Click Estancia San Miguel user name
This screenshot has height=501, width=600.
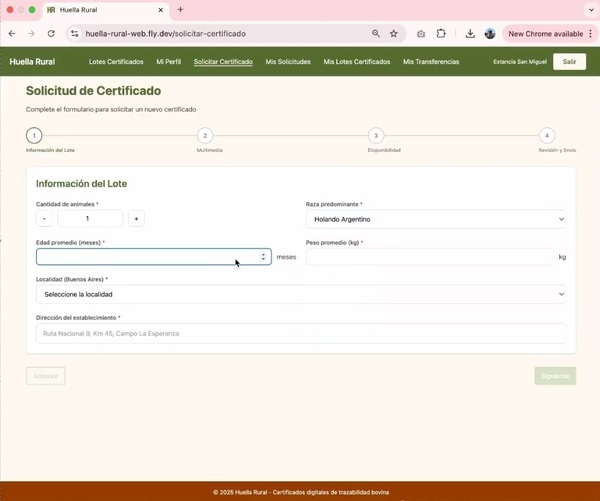pyautogui.click(x=520, y=62)
